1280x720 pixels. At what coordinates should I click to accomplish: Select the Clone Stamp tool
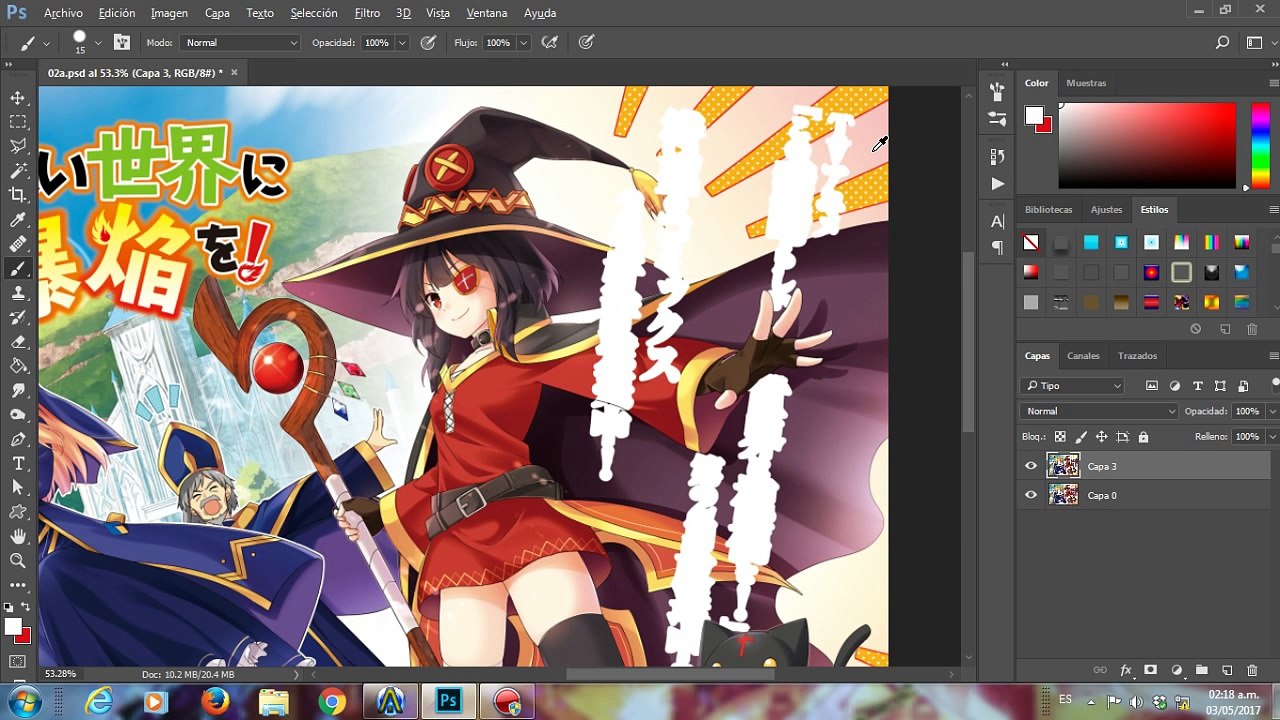click(x=18, y=293)
